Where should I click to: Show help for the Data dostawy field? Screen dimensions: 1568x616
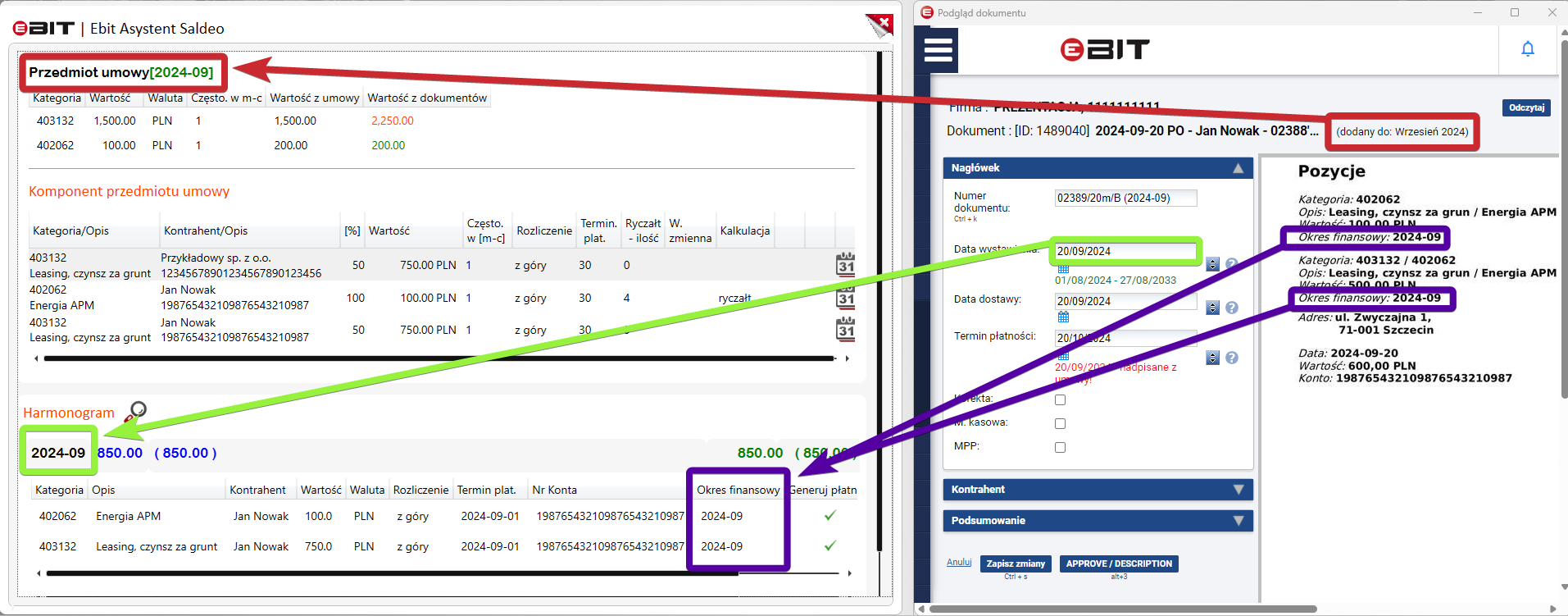coord(1231,308)
